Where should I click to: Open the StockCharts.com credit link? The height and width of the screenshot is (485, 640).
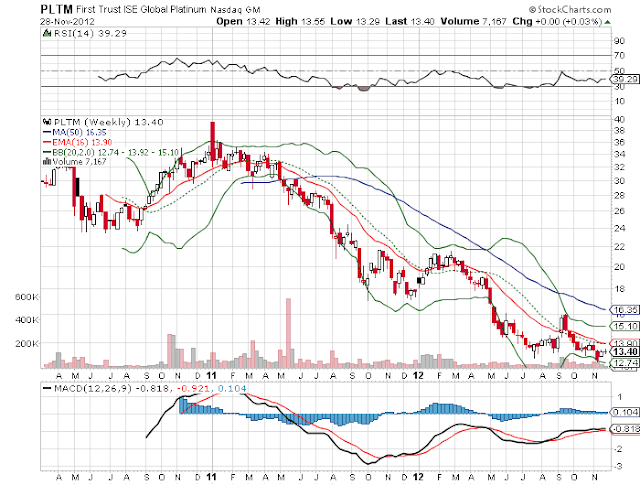(570, 9)
